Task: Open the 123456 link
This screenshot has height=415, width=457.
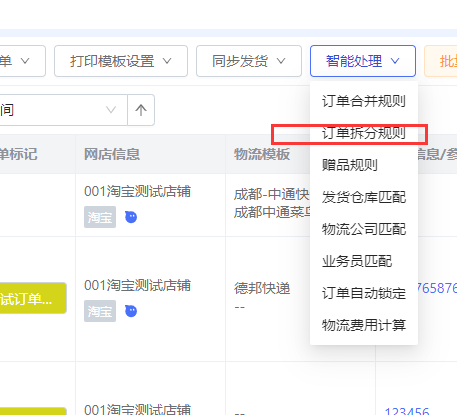Action: coord(407,411)
